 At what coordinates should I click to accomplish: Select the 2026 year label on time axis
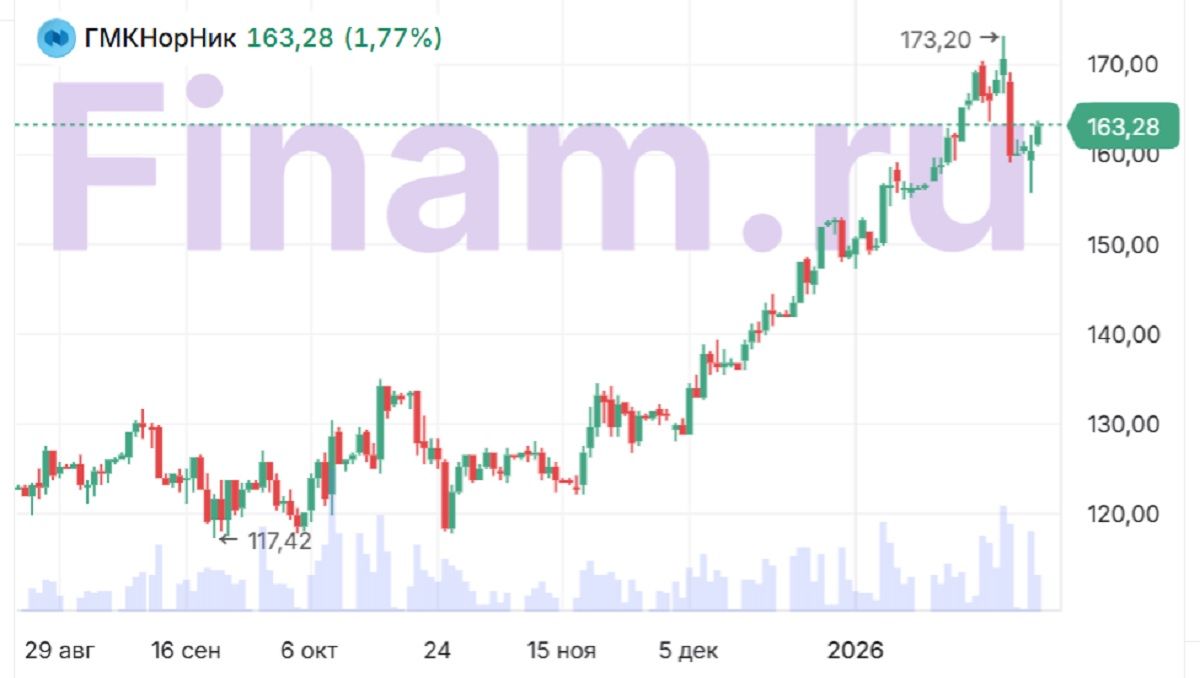tap(856, 651)
